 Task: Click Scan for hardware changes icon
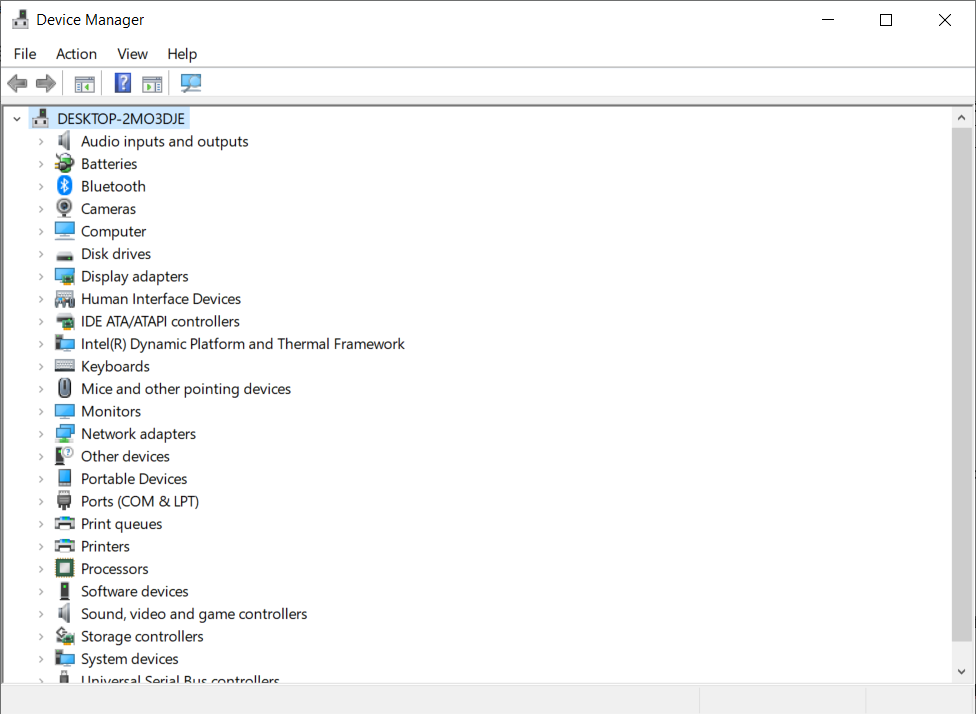click(x=190, y=83)
